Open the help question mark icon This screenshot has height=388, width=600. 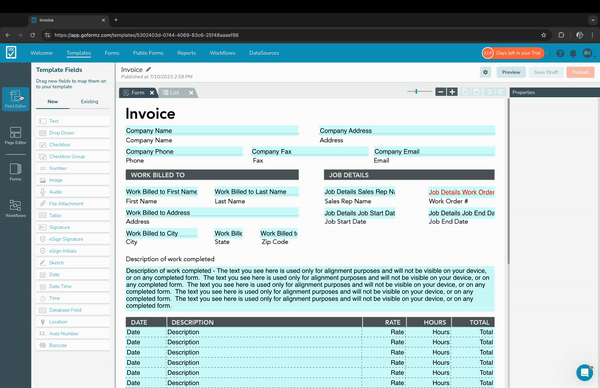[560, 53]
